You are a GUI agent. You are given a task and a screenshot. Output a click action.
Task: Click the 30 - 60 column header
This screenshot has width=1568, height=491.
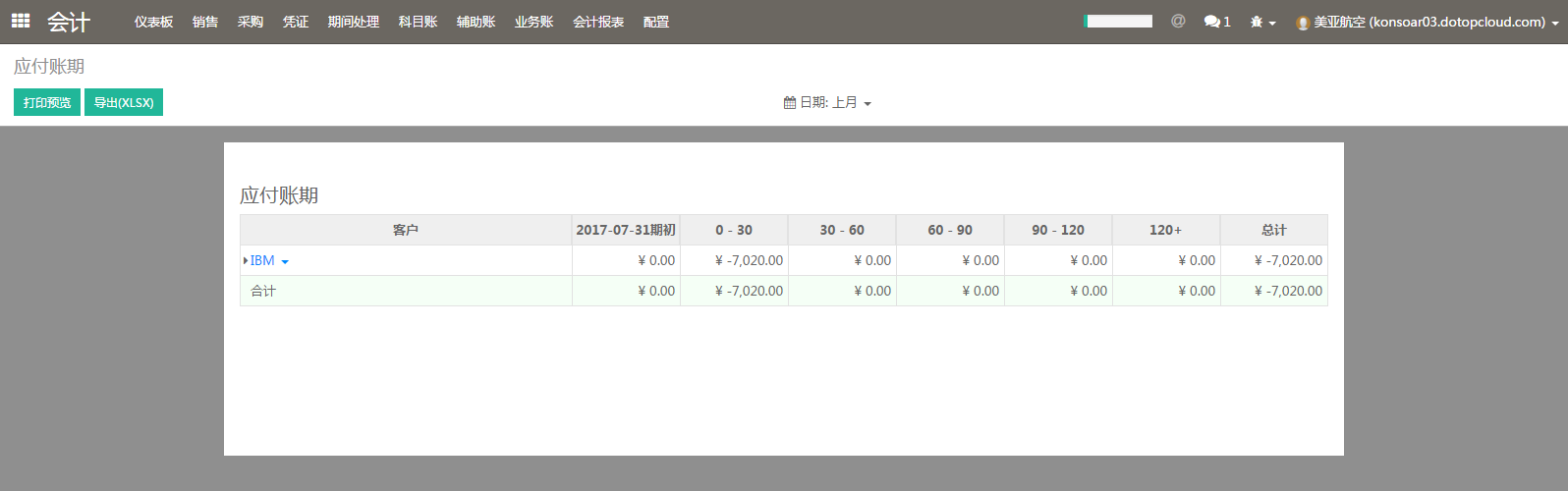tap(842, 230)
